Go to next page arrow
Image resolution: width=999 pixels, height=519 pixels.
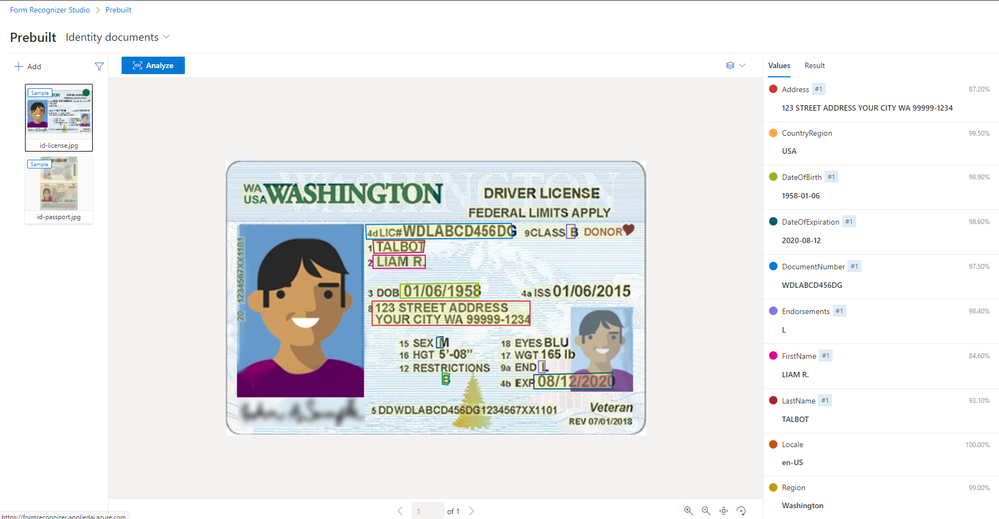click(471, 511)
